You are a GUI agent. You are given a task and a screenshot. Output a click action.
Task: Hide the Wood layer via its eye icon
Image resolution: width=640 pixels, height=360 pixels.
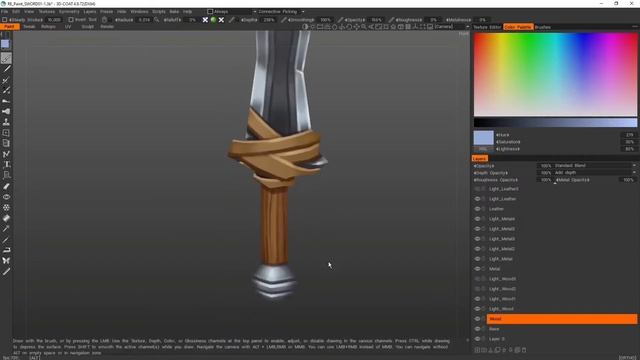(477, 319)
